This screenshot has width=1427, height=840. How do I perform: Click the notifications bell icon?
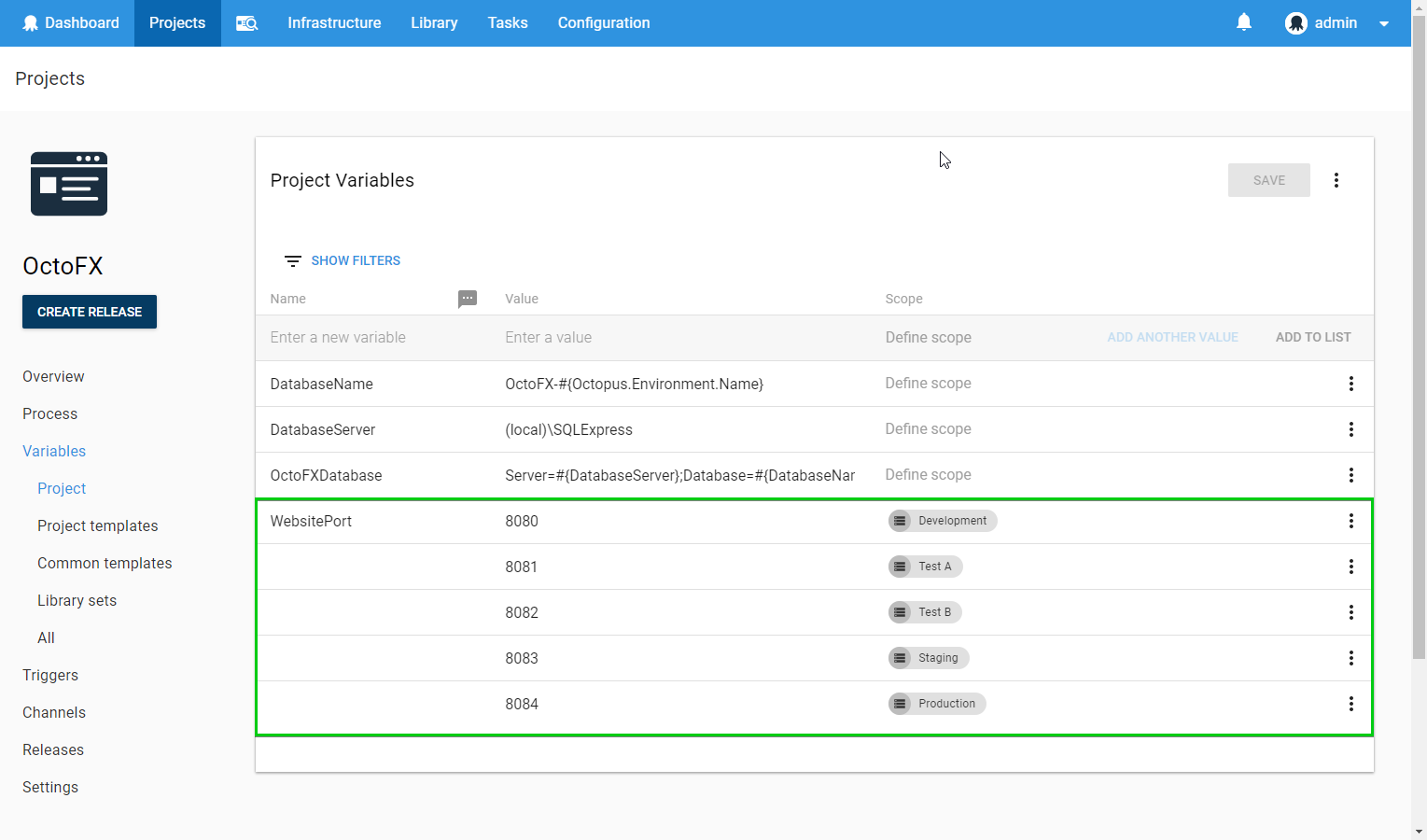click(x=1243, y=22)
